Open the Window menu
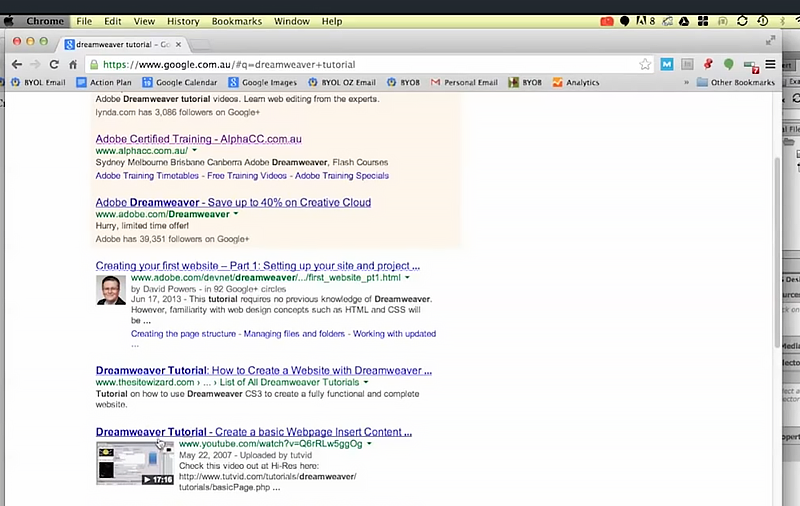This screenshot has height=506, width=800. [x=292, y=21]
